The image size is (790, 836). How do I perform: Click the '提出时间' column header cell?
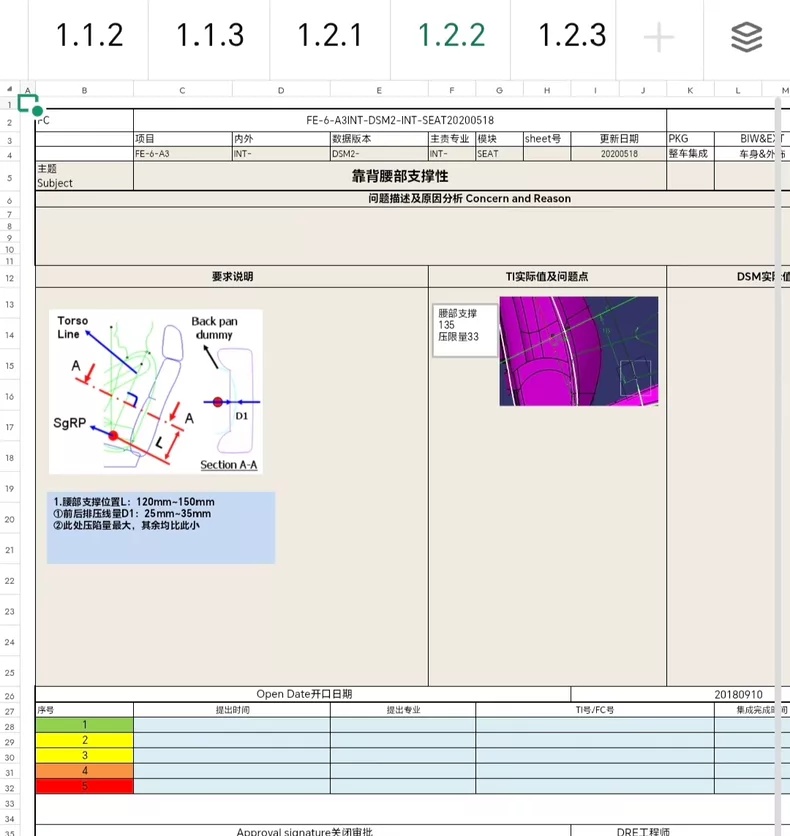coord(232,710)
